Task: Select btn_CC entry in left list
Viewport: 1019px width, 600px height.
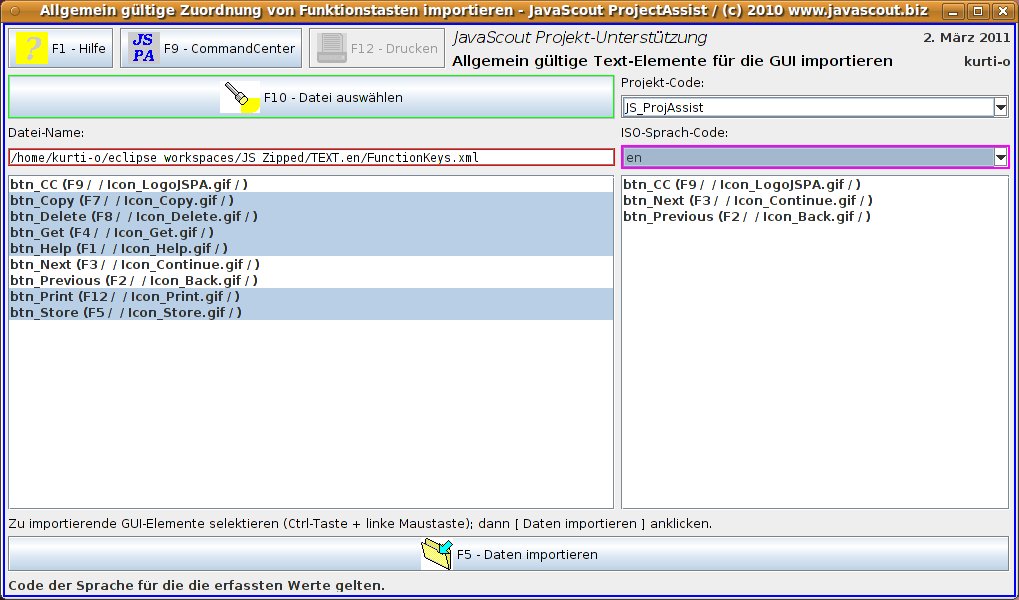Action: (x=130, y=184)
